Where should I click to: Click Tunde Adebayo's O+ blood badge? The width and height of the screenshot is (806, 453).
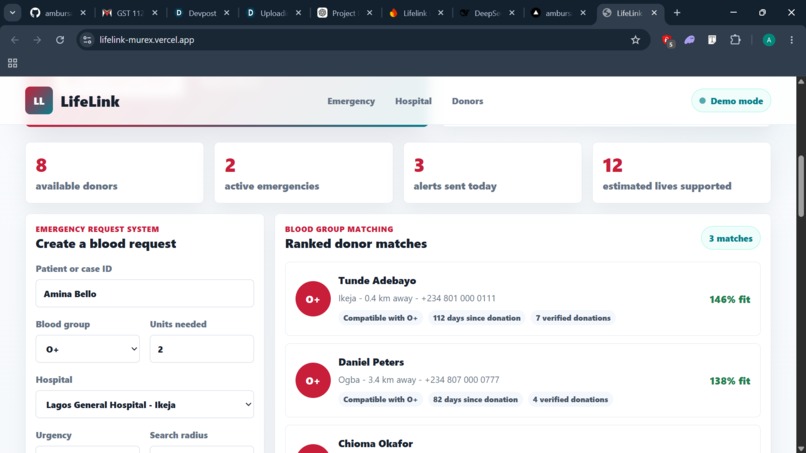pos(313,299)
